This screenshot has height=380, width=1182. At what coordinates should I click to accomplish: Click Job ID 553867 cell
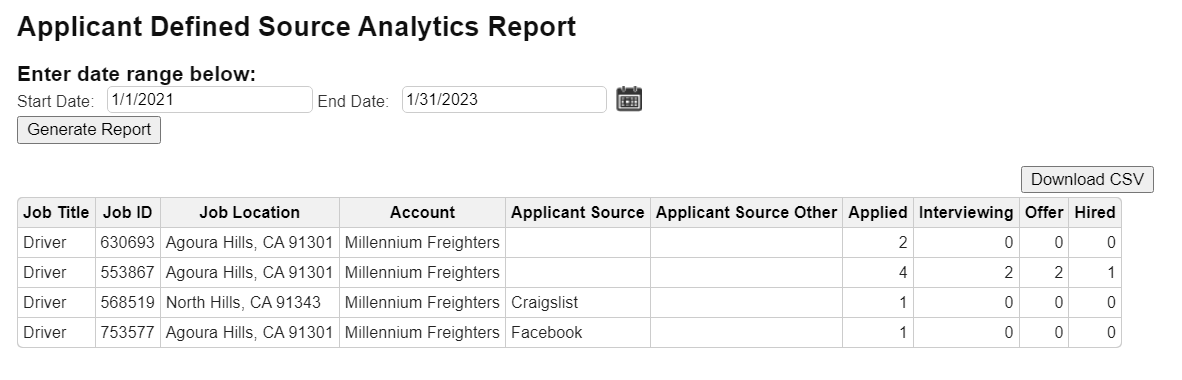(128, 272)
